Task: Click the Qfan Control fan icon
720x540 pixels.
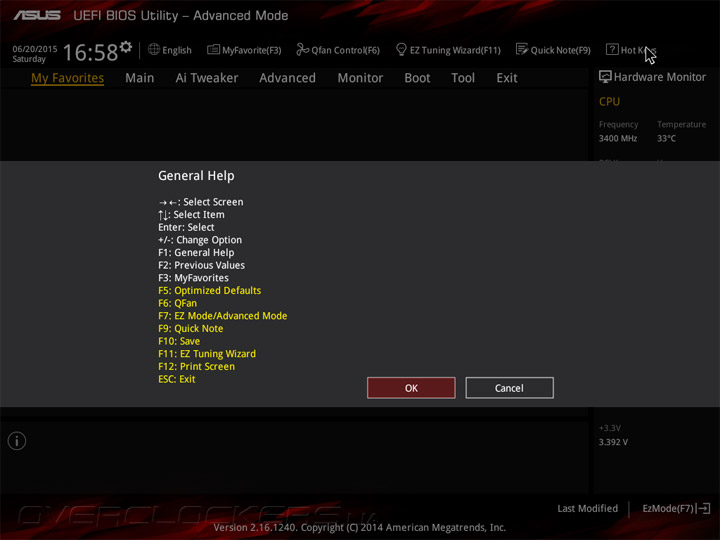Action: (x=302, y=49)
